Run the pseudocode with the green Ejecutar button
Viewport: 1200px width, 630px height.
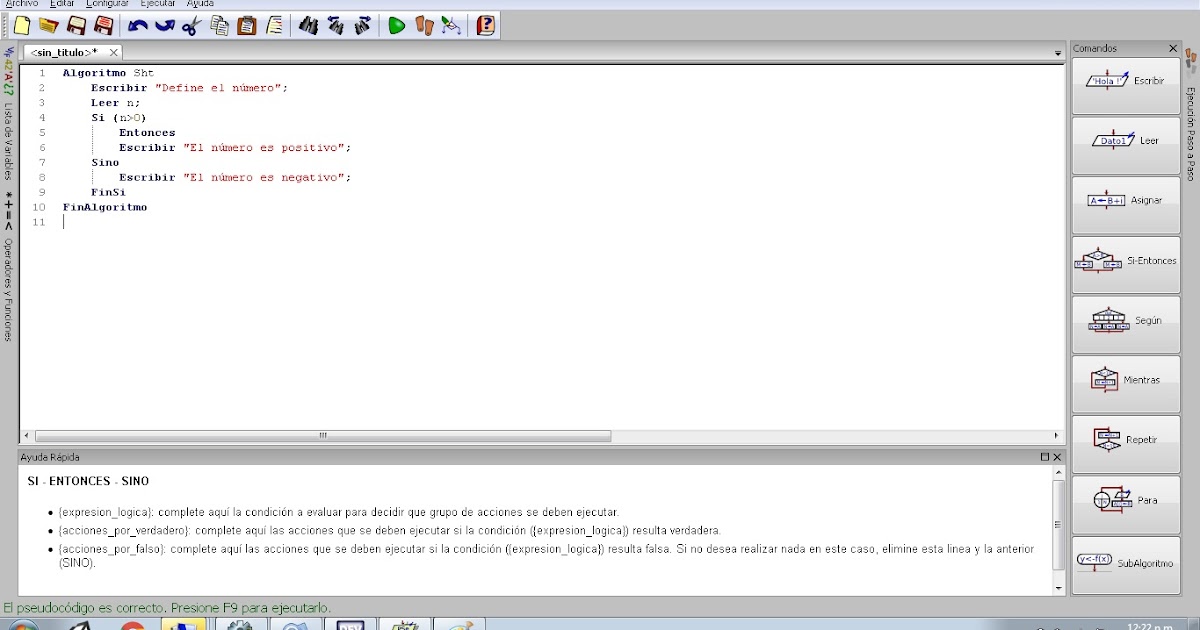click(397, 25)
